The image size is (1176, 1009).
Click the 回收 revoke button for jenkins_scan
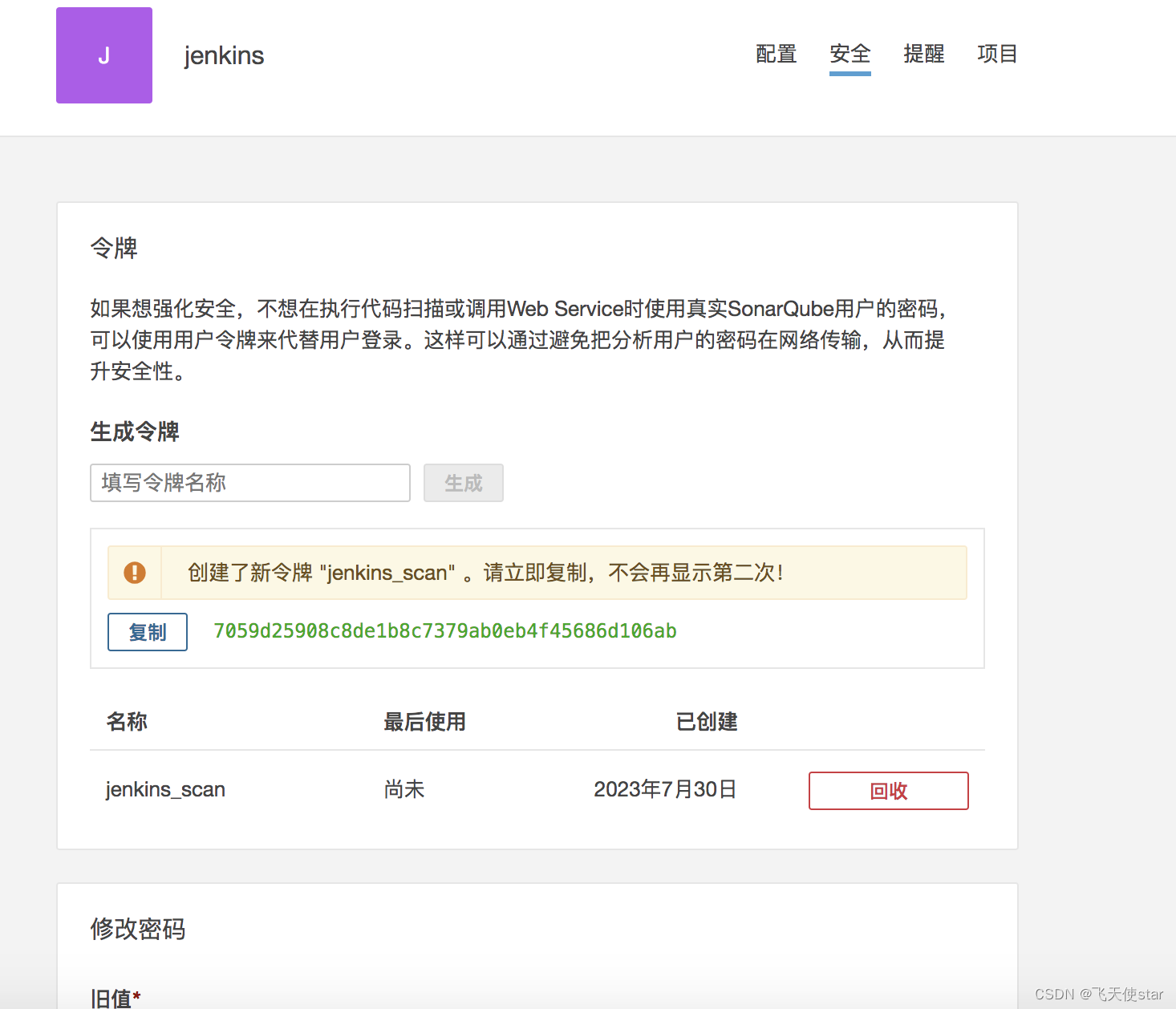pyautogui.click(x=887, y=791)
